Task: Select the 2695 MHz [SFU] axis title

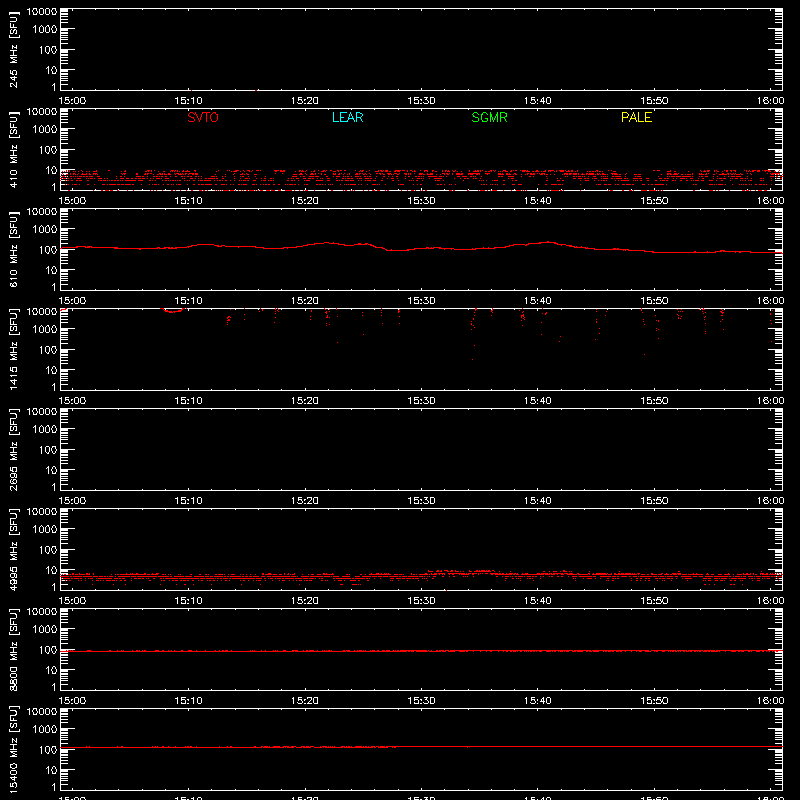Action: coord(13,449)
